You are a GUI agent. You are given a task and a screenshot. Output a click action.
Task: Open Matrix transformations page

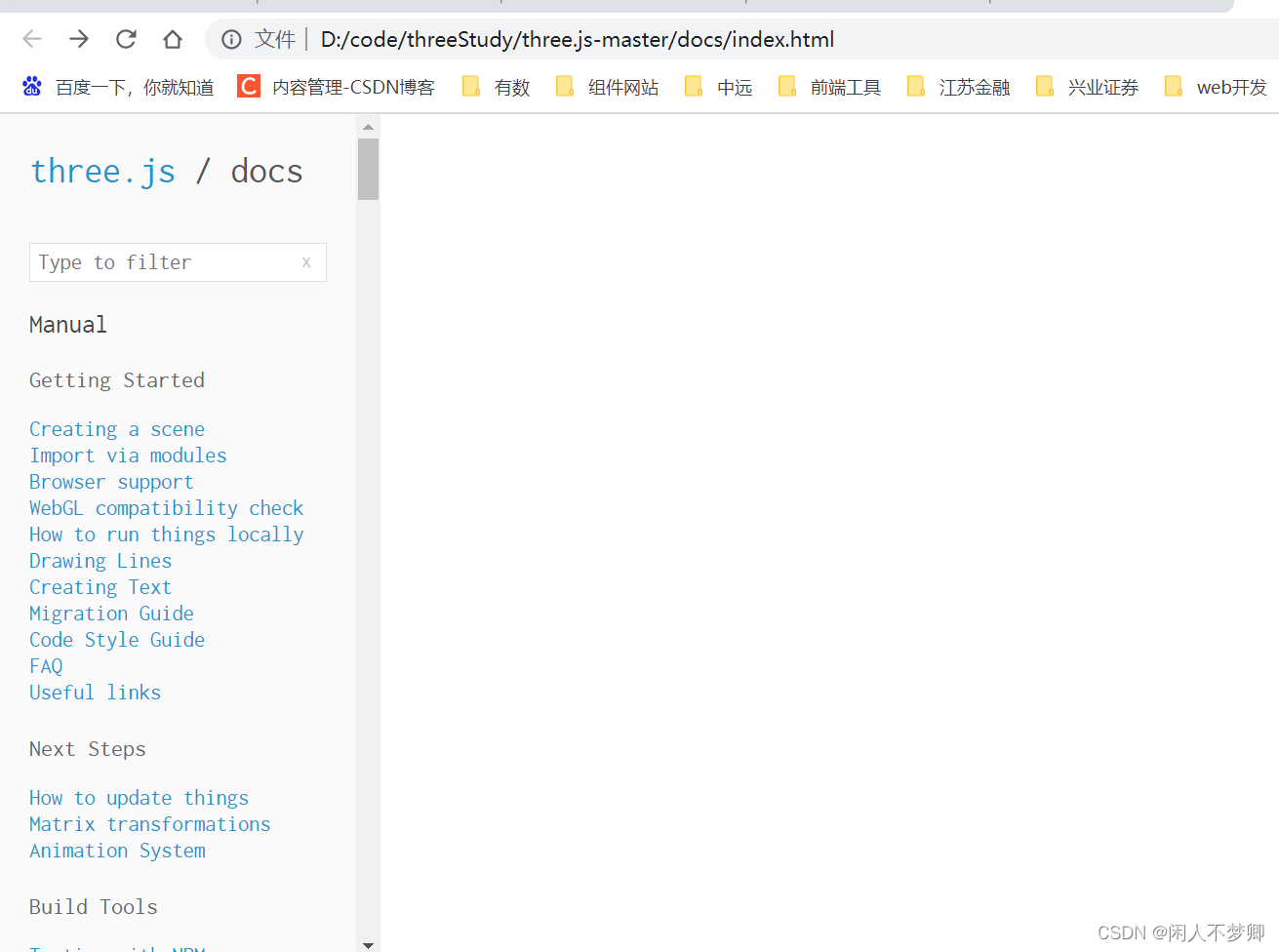[150, 824]
